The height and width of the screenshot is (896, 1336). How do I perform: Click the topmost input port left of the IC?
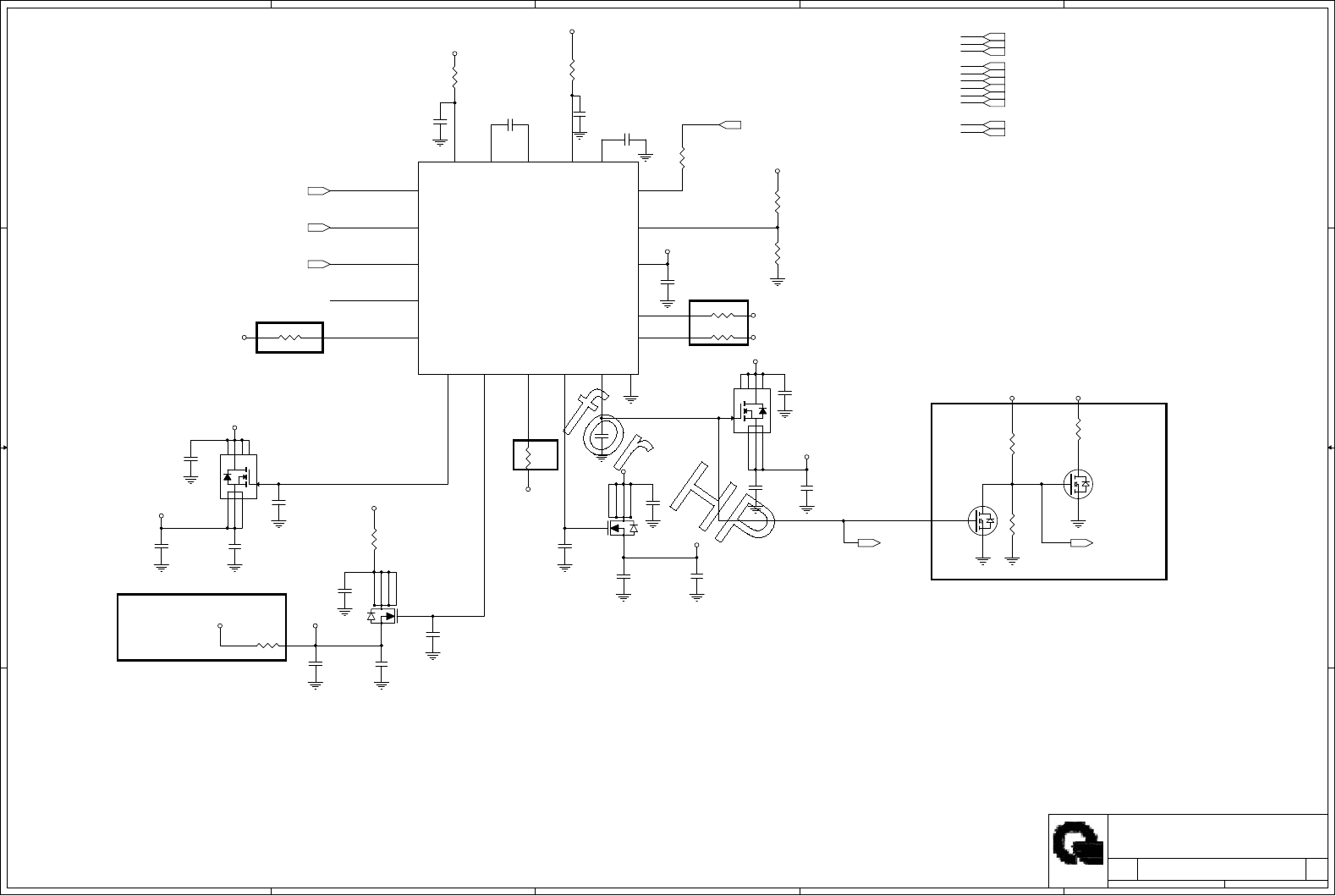[x=319, y=191]
